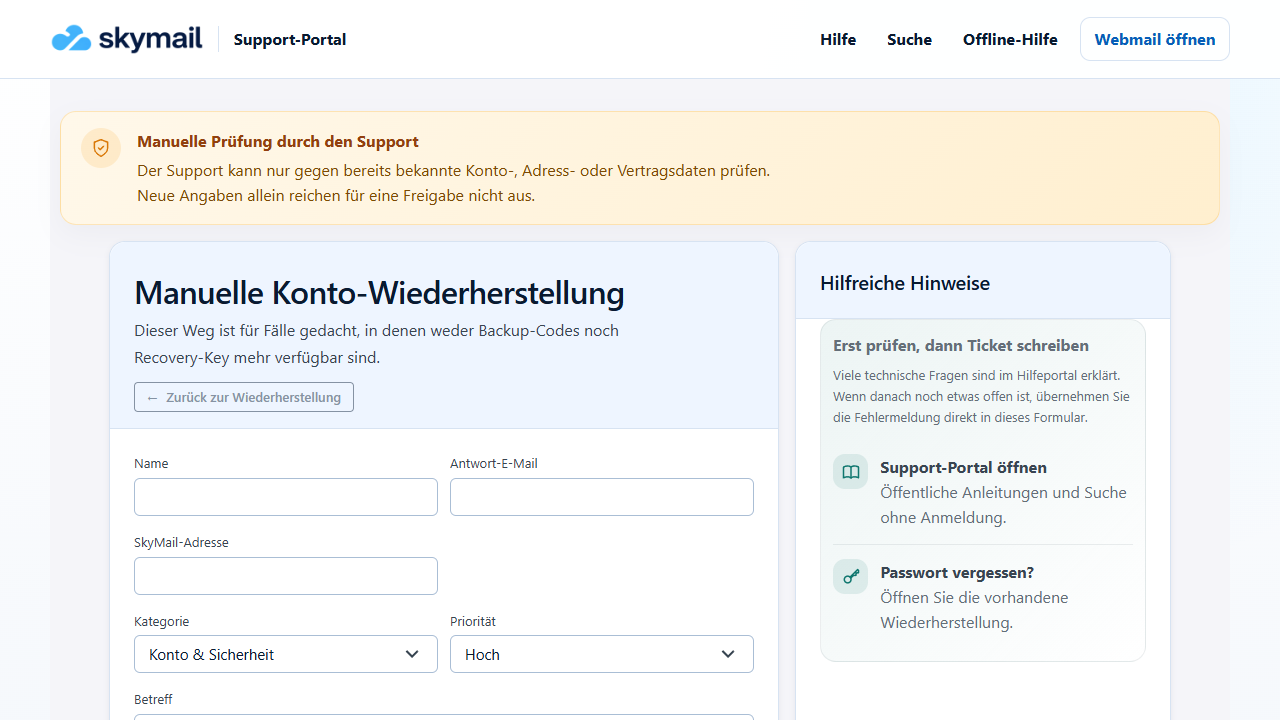
Task: Click the skymail wordmark text
Action: (150, 39)
